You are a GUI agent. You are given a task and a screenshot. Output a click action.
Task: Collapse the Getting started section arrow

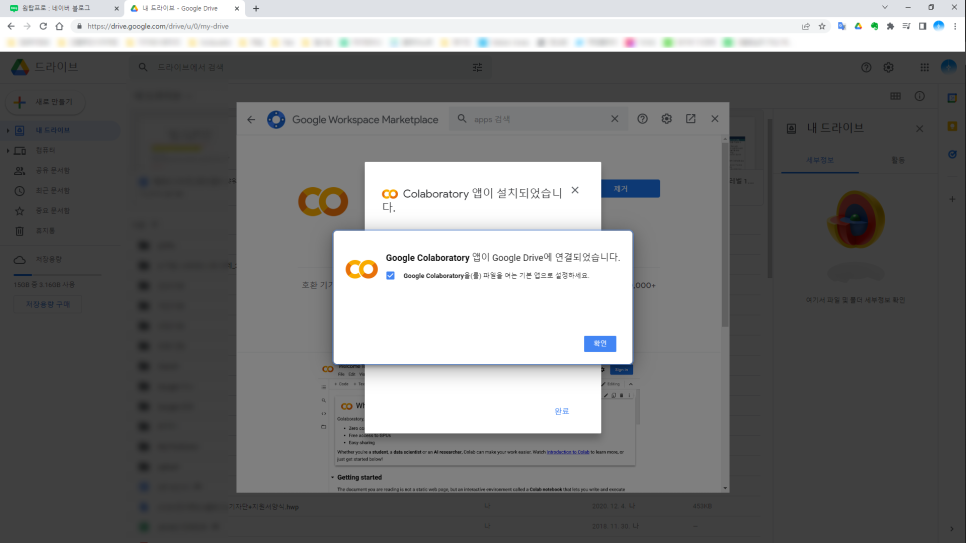(333, 477)
